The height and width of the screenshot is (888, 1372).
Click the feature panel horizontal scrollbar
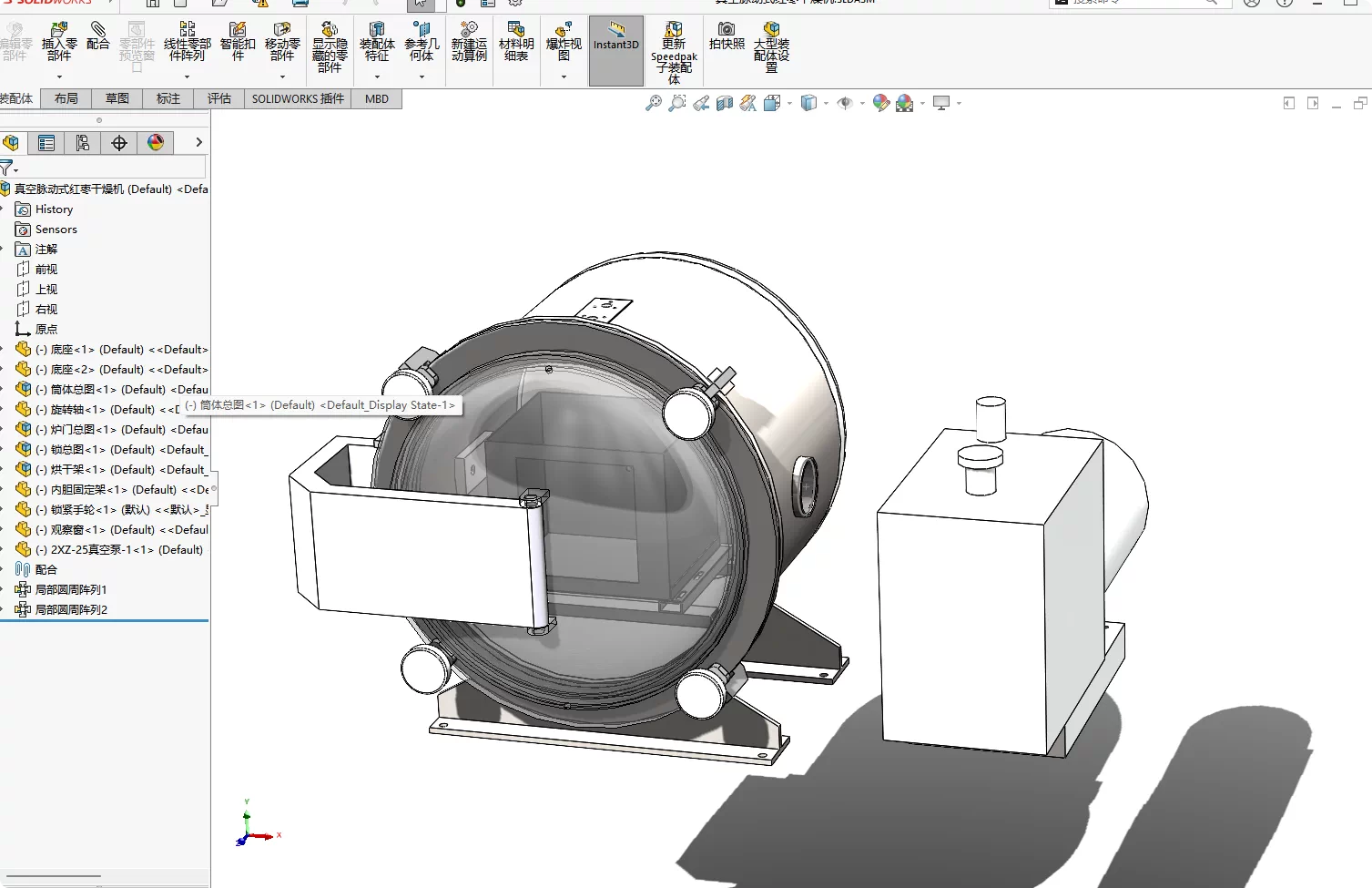pos(54,877)
